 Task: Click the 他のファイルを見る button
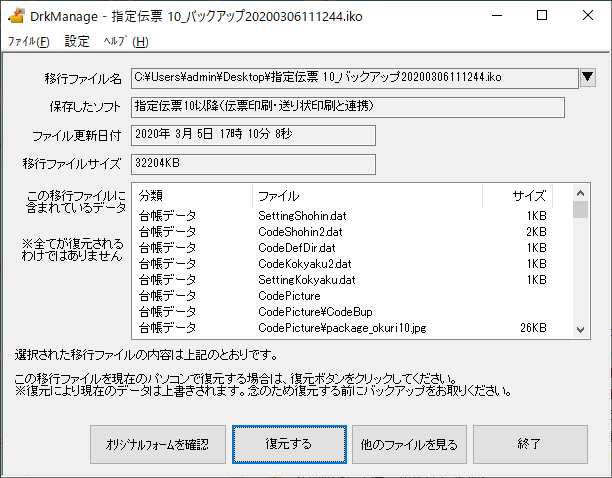click(x=409, y=444)
